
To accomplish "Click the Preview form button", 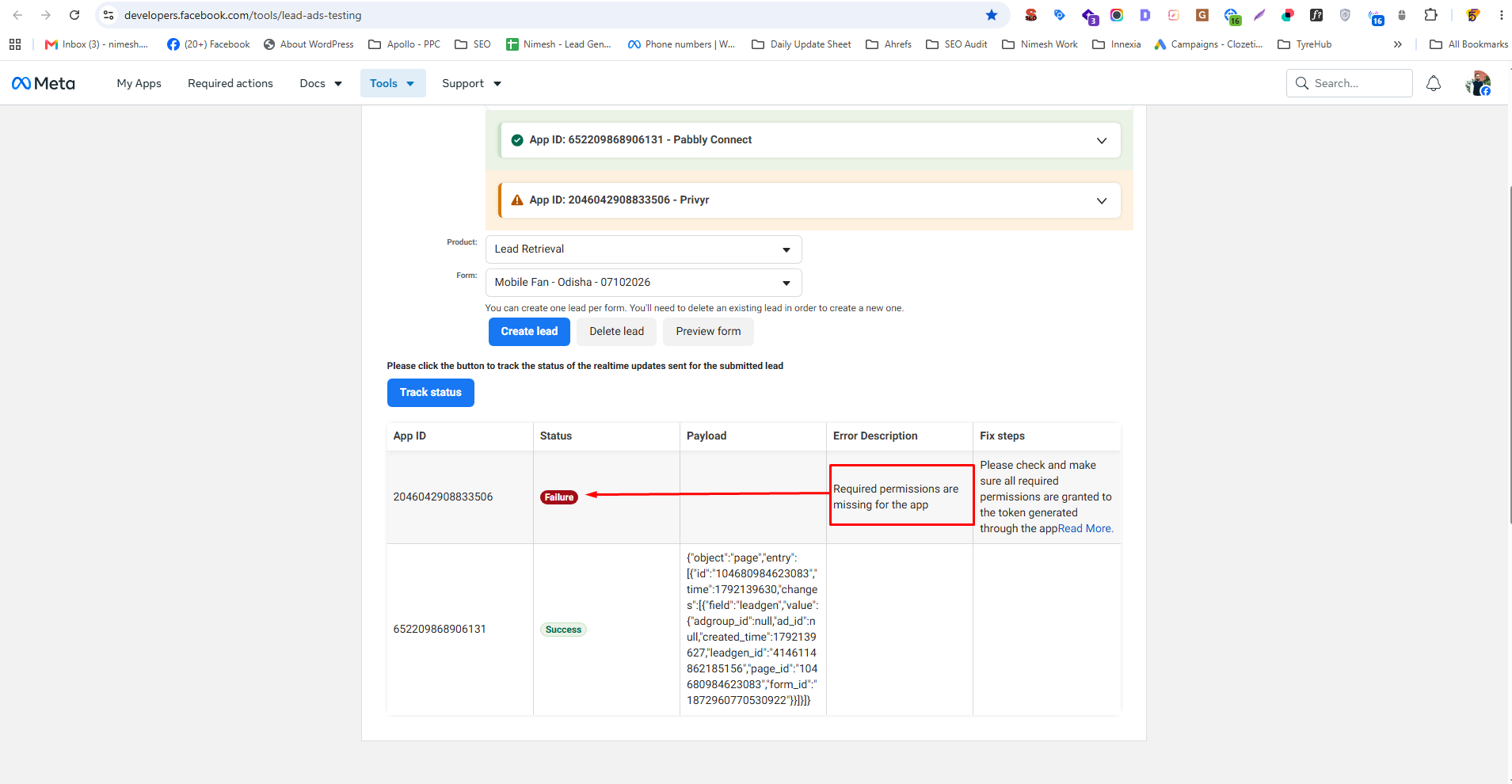I will tap(708, 332).
